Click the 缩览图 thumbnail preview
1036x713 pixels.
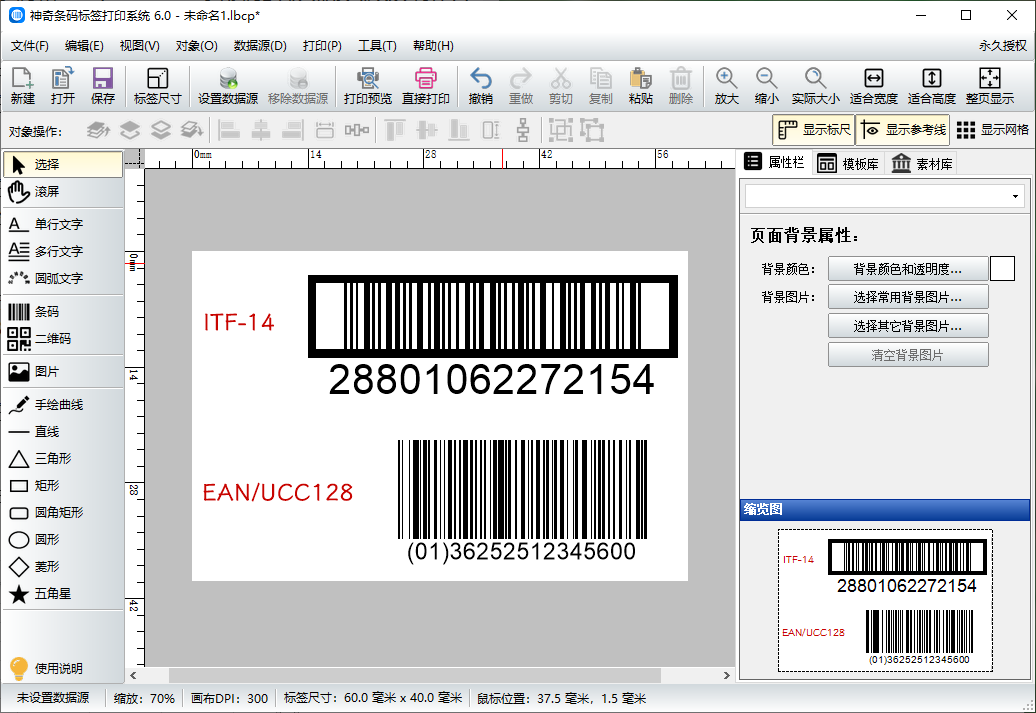885,600
